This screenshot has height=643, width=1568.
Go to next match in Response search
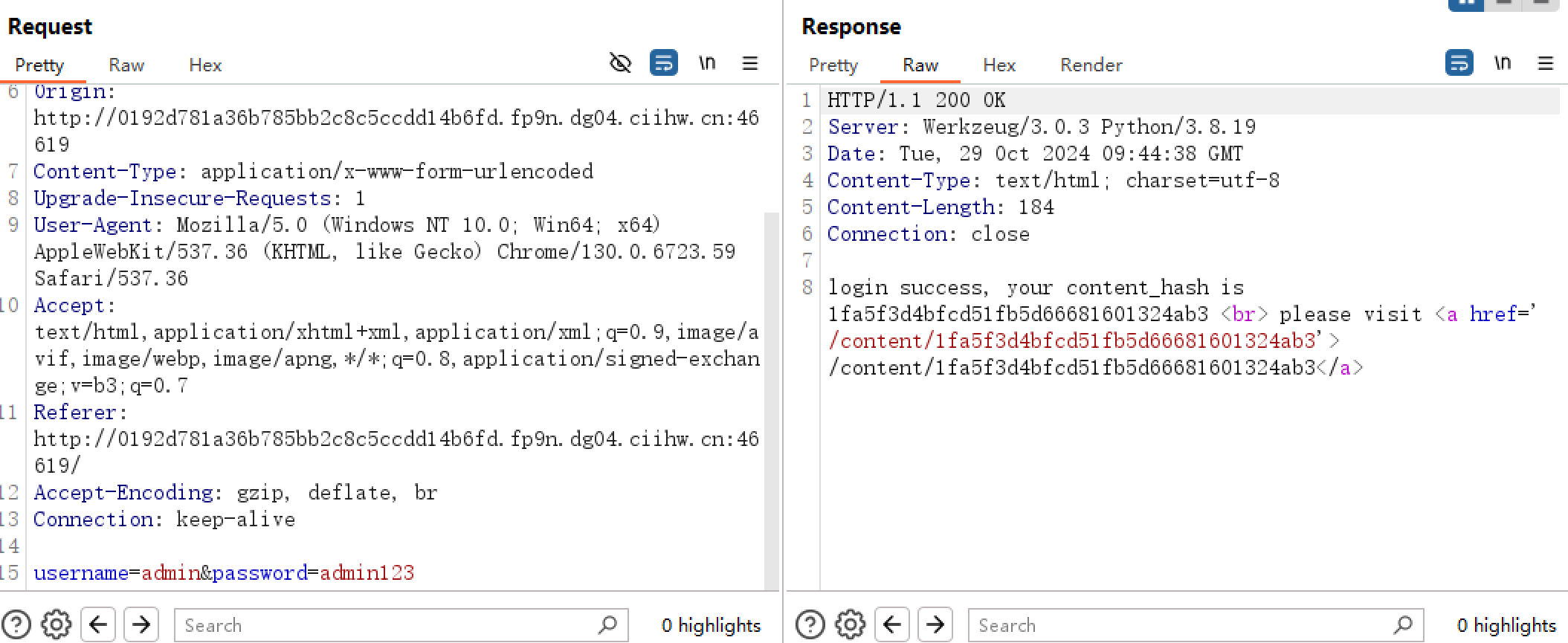935,624
